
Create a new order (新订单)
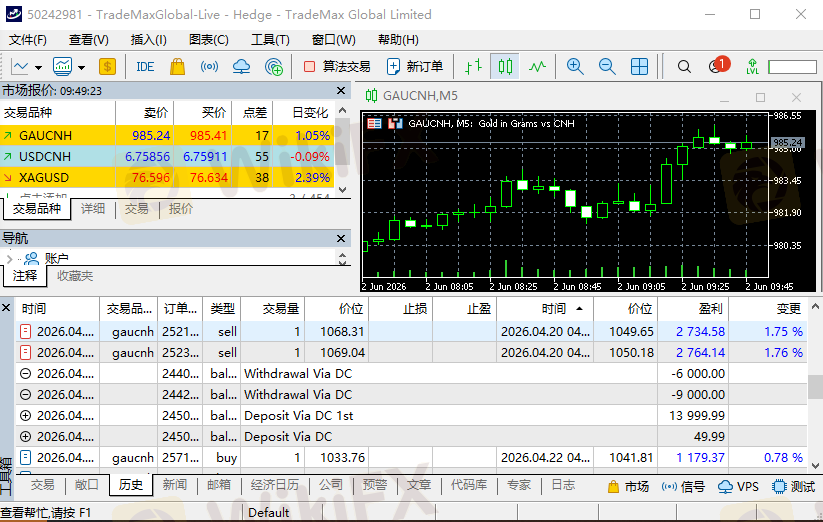click(x=415, y=67)
